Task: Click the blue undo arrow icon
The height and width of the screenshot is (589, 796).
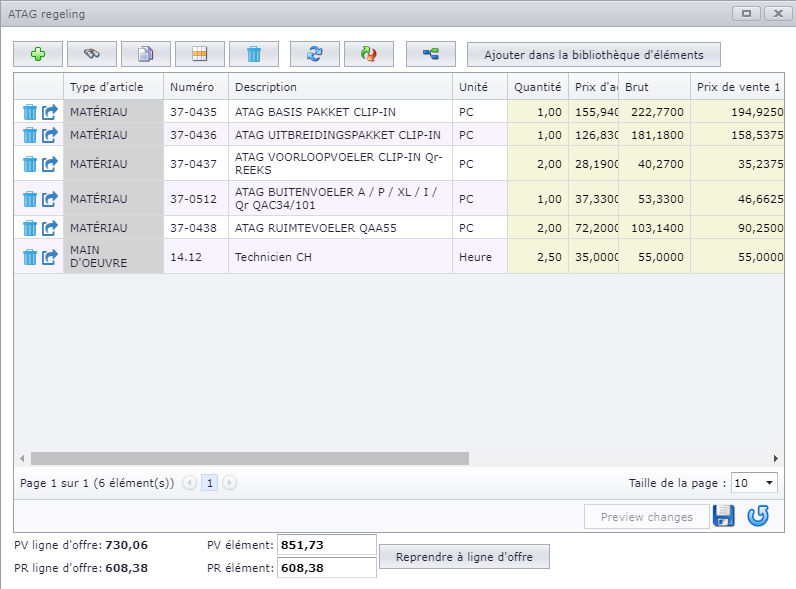Action: tap(758, 516)
